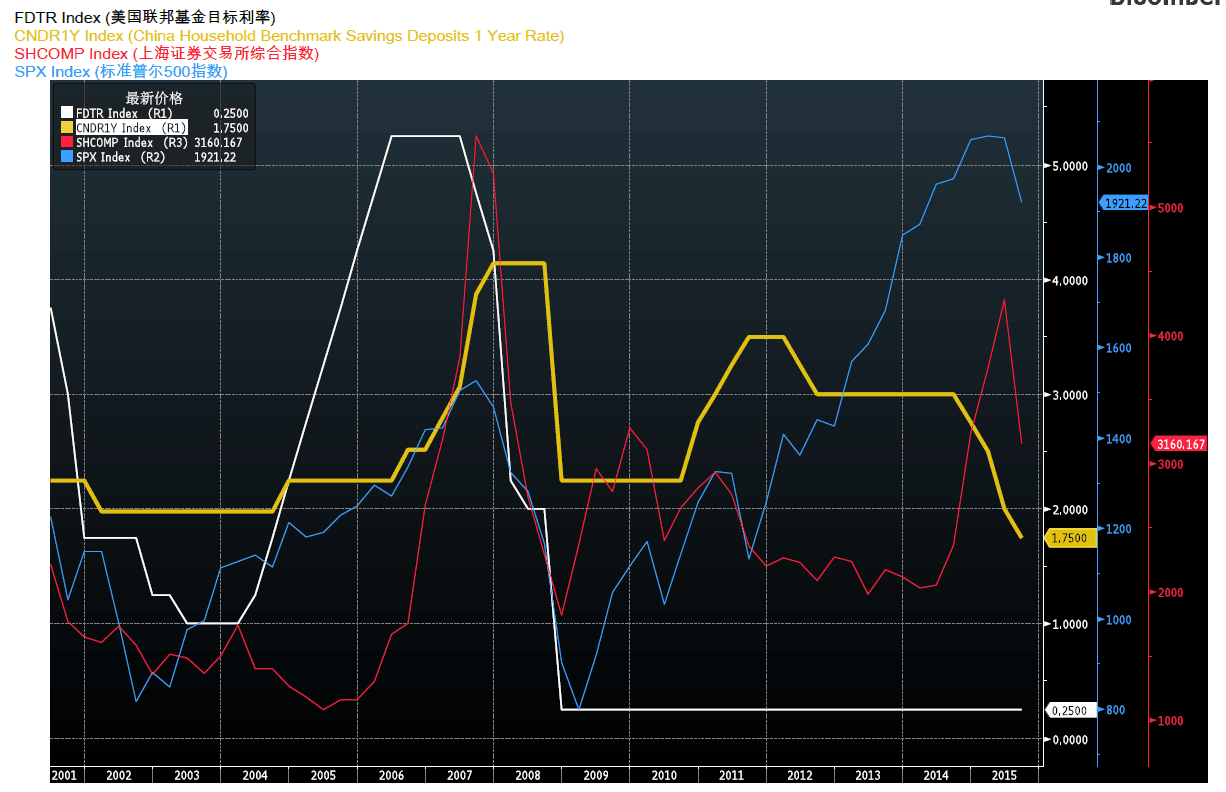Viewport: 1226px width, 792px height.
Task: Open the SPX Index blue title text
Action: (x=120, y=72)
